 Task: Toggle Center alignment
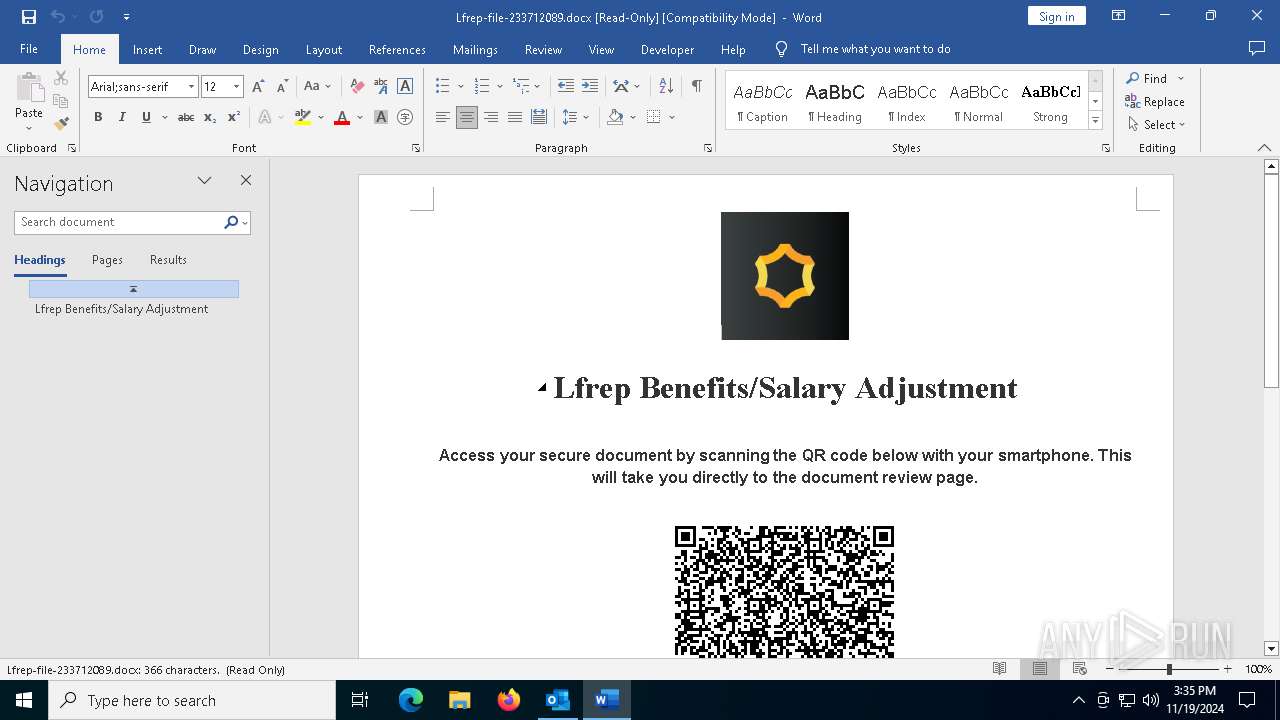[467, 117]
